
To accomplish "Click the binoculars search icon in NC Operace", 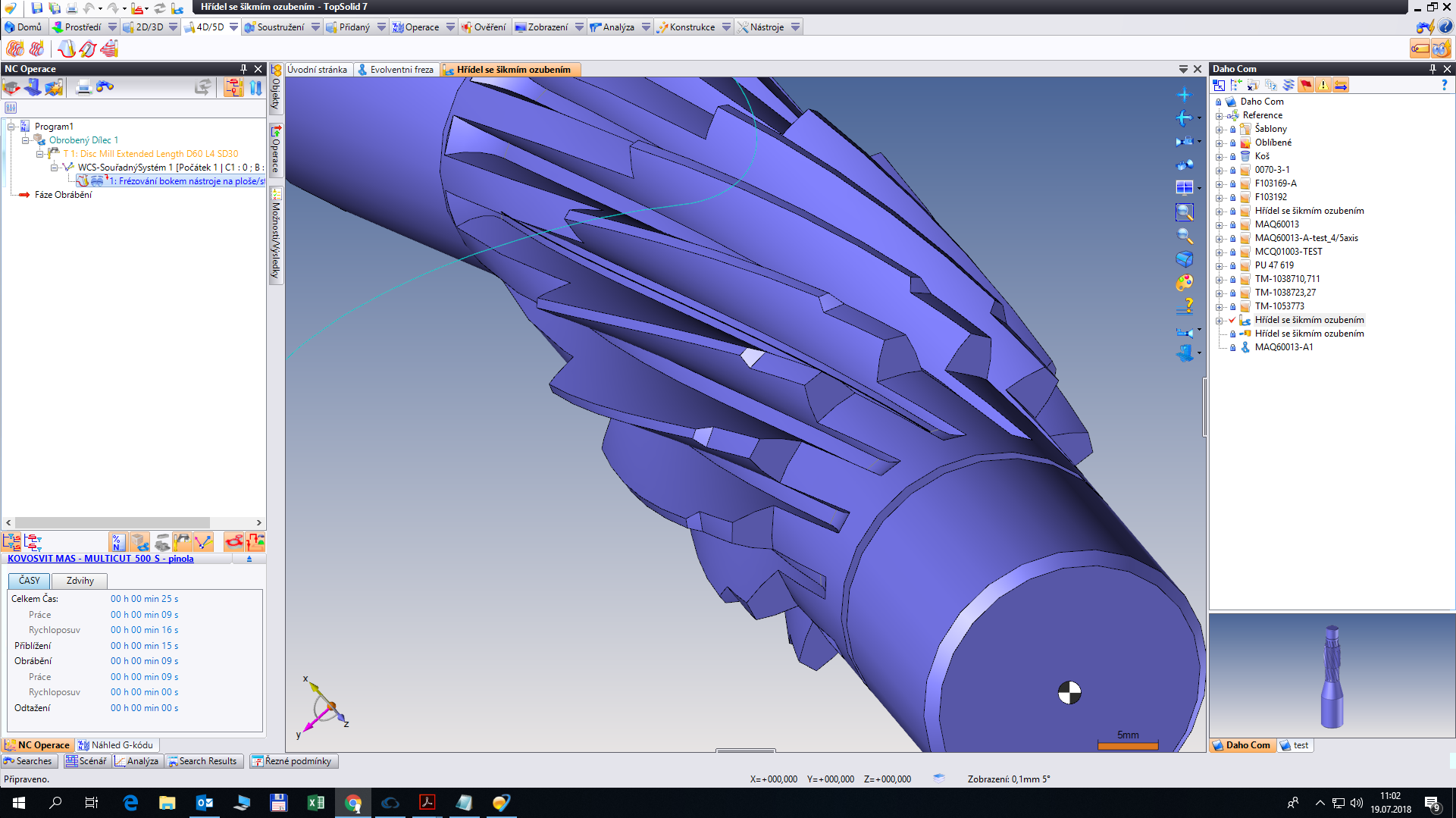I will [x=105, y=87].
